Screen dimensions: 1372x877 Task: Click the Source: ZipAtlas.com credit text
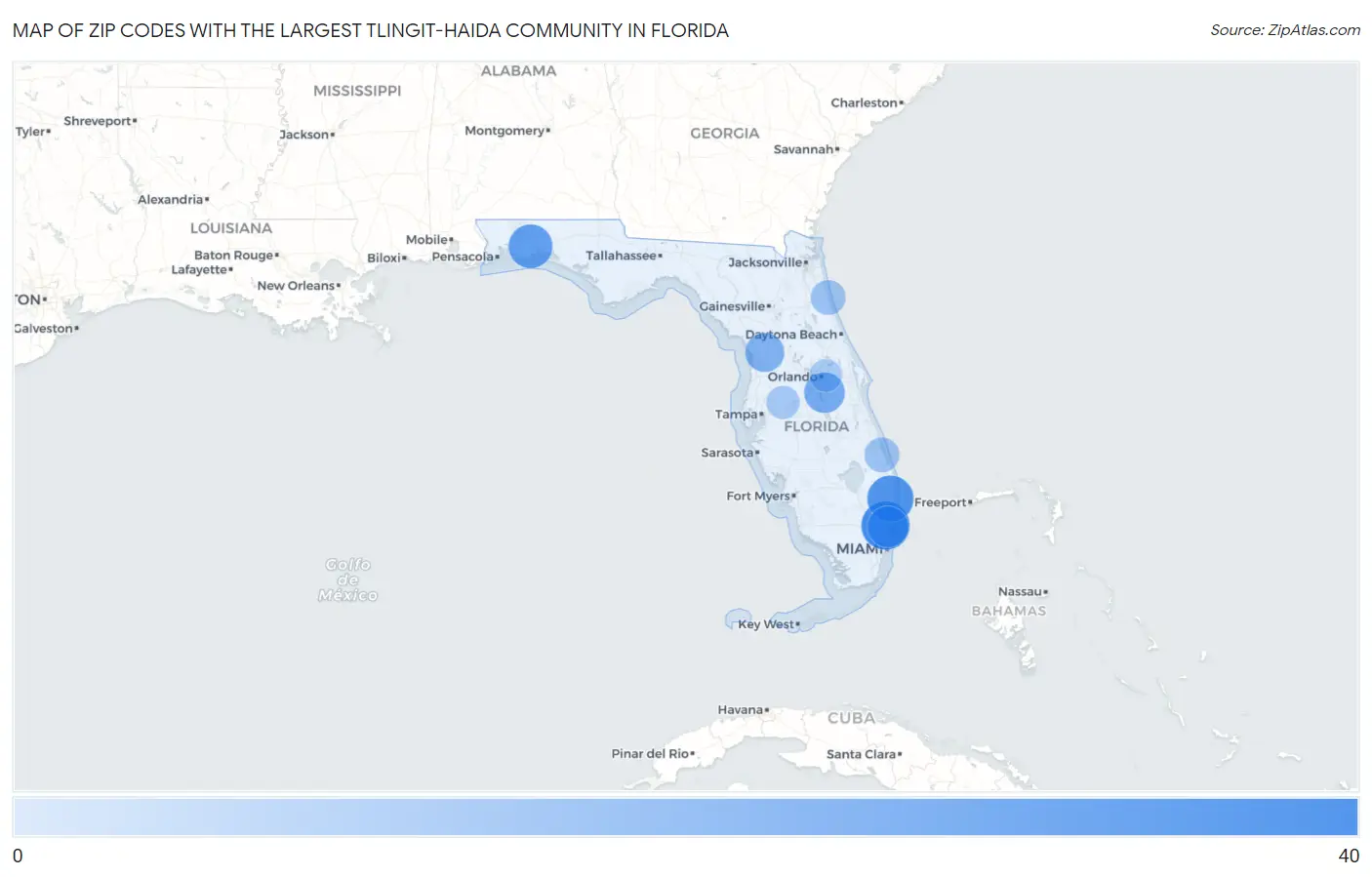pyautogui.click(x=1285, y=30)
